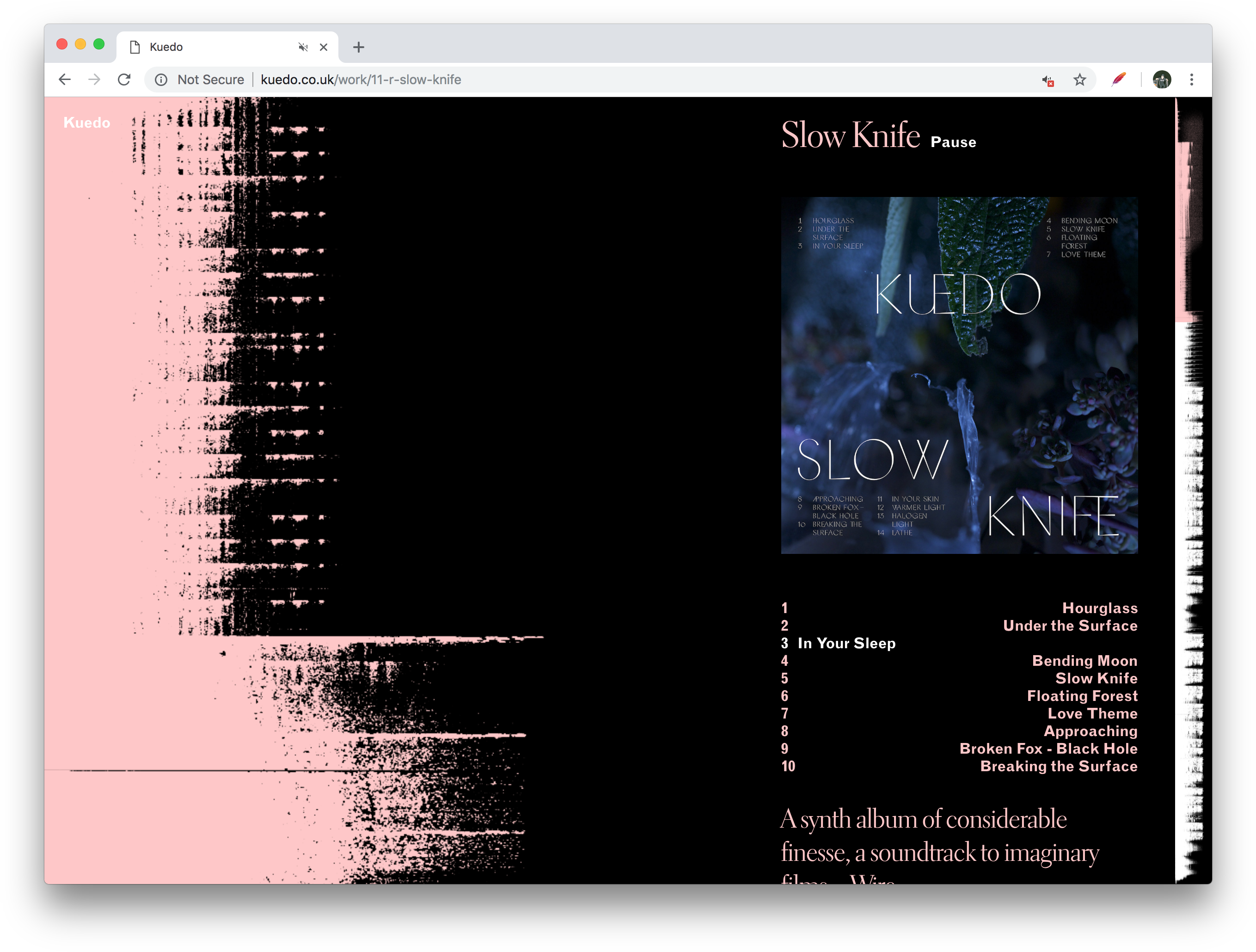Open the Chrome three-dot menu
Image resolution: width=1256 pixels, height=952 pixels.
click(x=1191, y=80)
